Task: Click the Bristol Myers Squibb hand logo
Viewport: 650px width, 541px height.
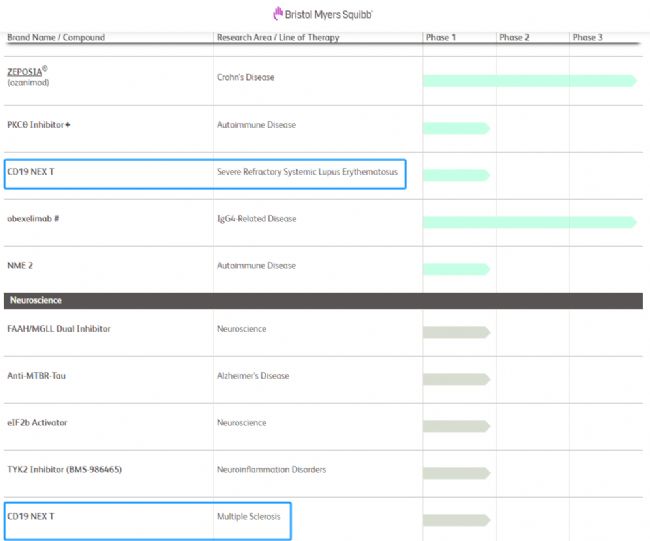Action: 278,14
